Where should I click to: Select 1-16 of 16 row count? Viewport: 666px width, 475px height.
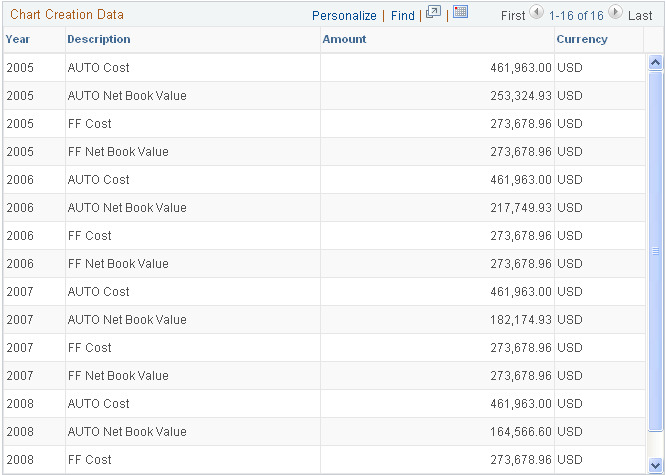[576, 16]
